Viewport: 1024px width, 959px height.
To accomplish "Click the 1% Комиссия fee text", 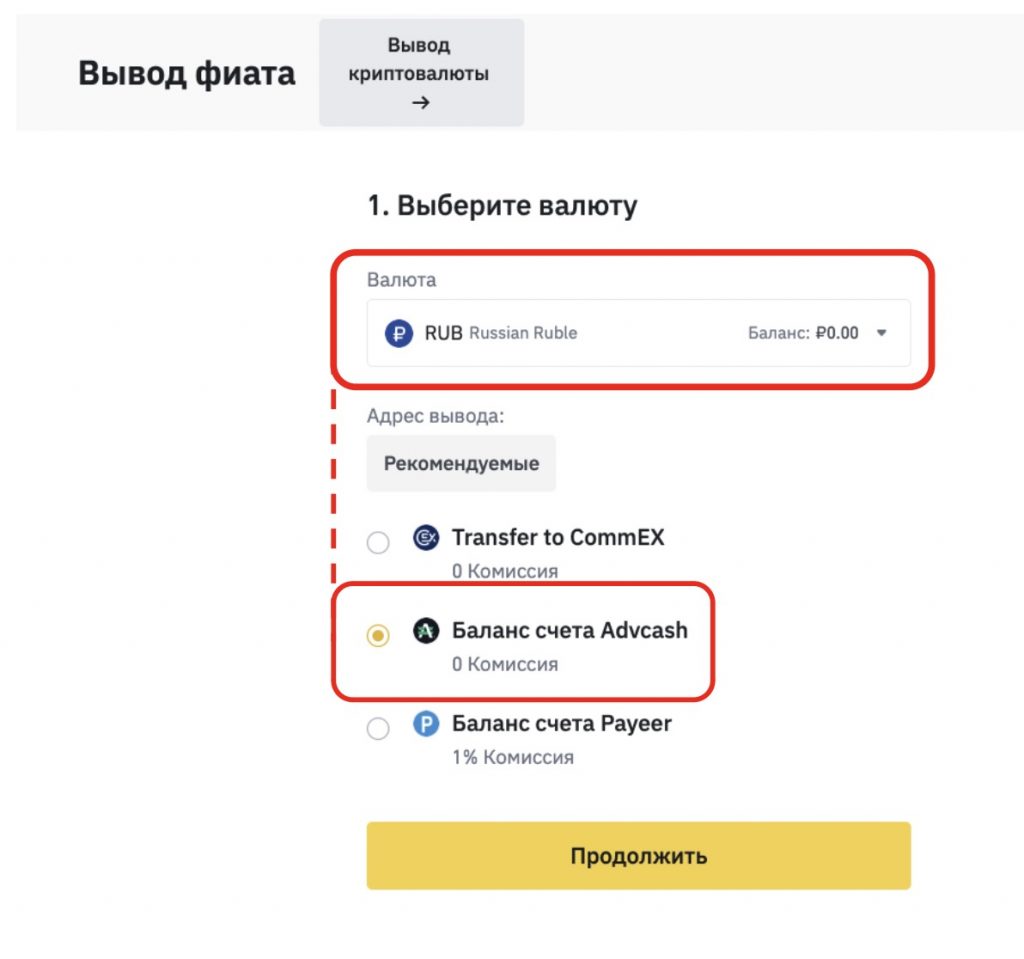I will [x=513, y=757].
